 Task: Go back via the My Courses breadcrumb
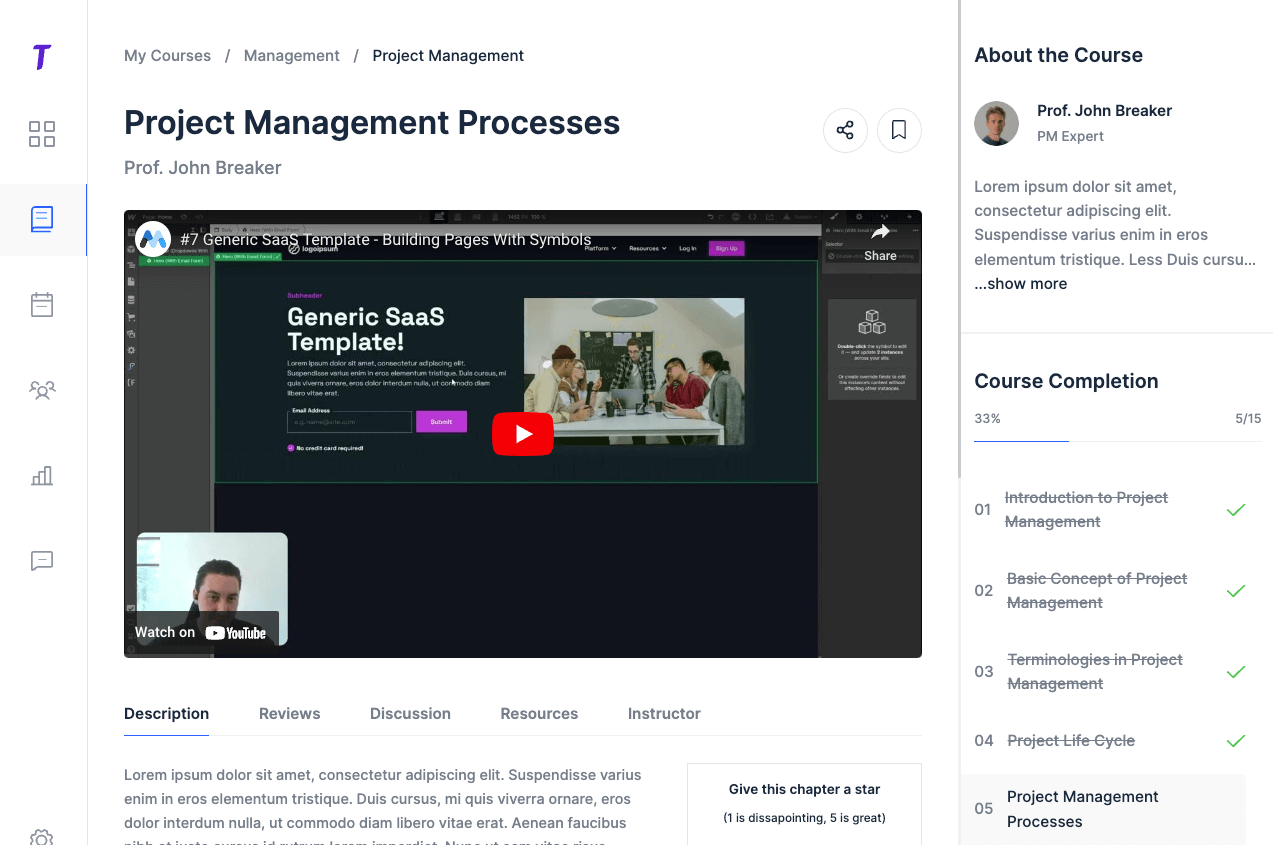(167, 55)
